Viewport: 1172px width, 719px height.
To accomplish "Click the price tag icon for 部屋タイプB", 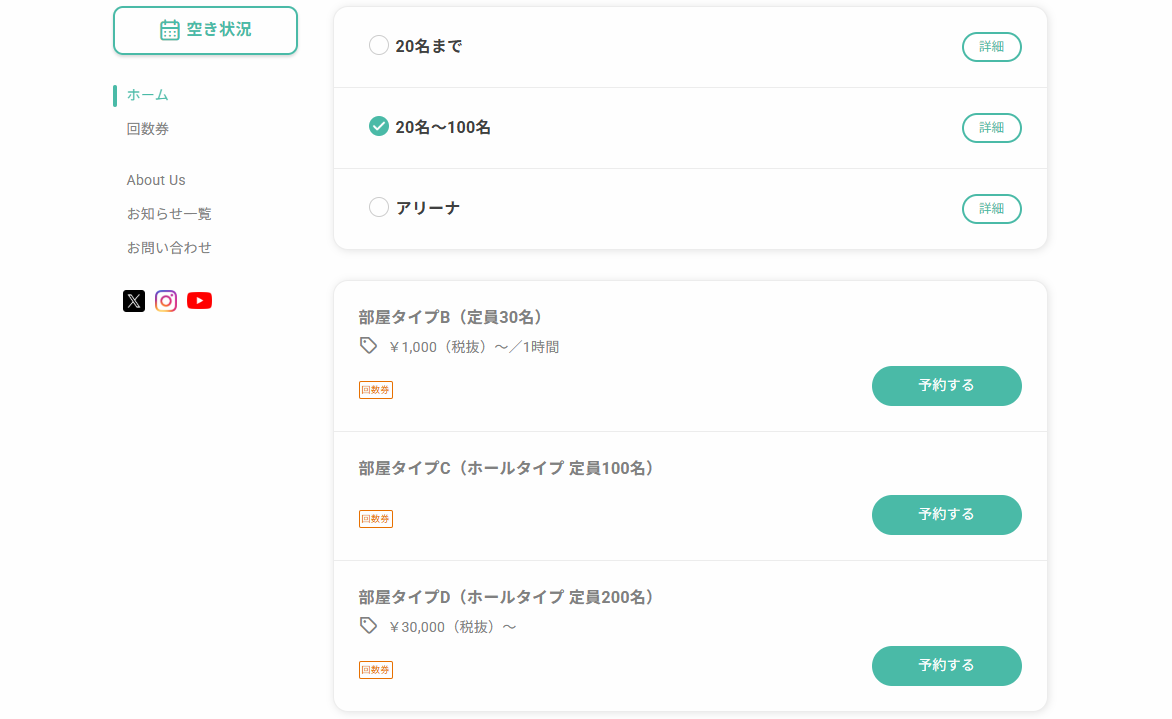I will pyautogui.click(x=368, y=346).
